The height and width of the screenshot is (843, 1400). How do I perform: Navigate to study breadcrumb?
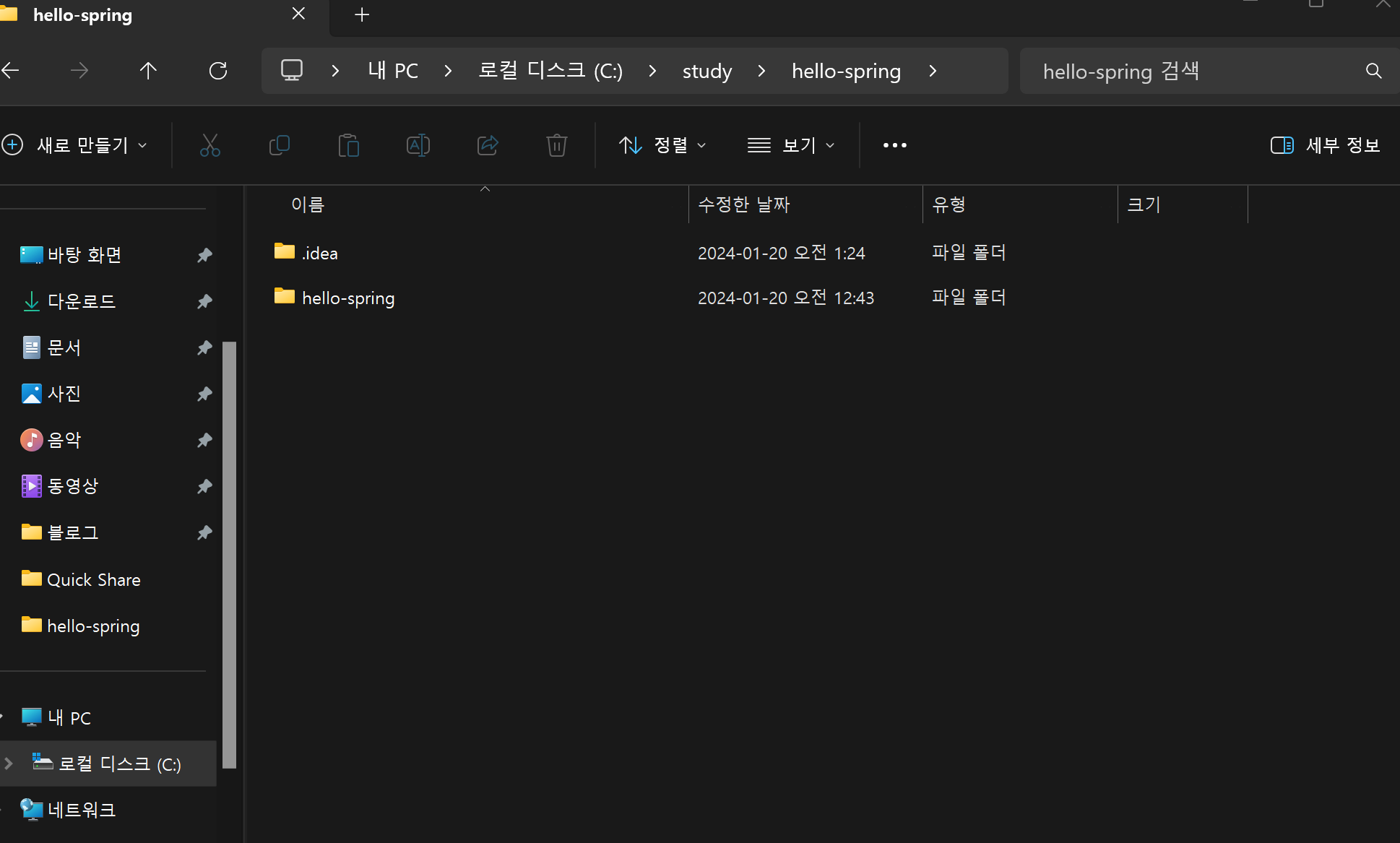[x=707, y=71]
